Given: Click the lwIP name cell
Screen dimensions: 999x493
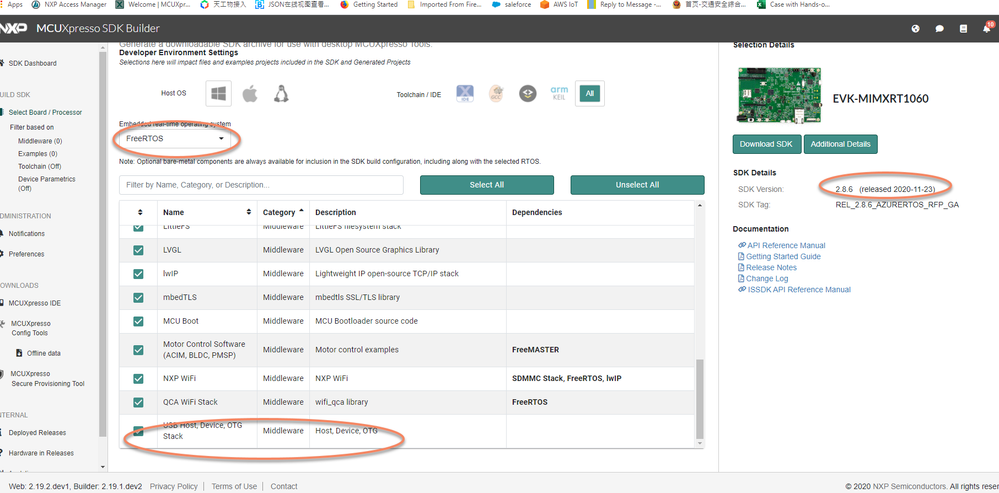Looking at the screenshot, I should (207, 274).
